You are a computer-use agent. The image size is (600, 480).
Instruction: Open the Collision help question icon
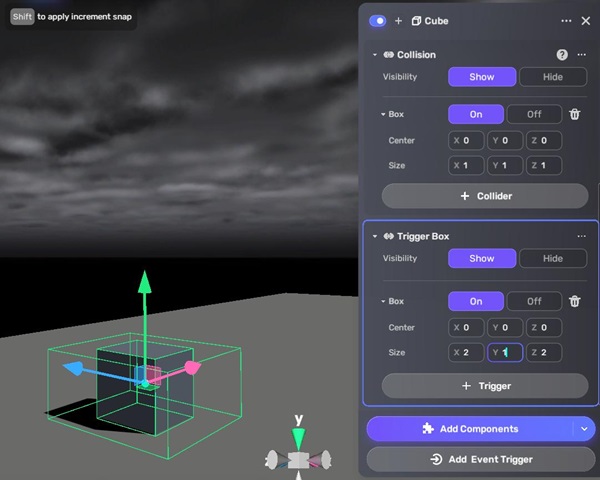[562, 55]
